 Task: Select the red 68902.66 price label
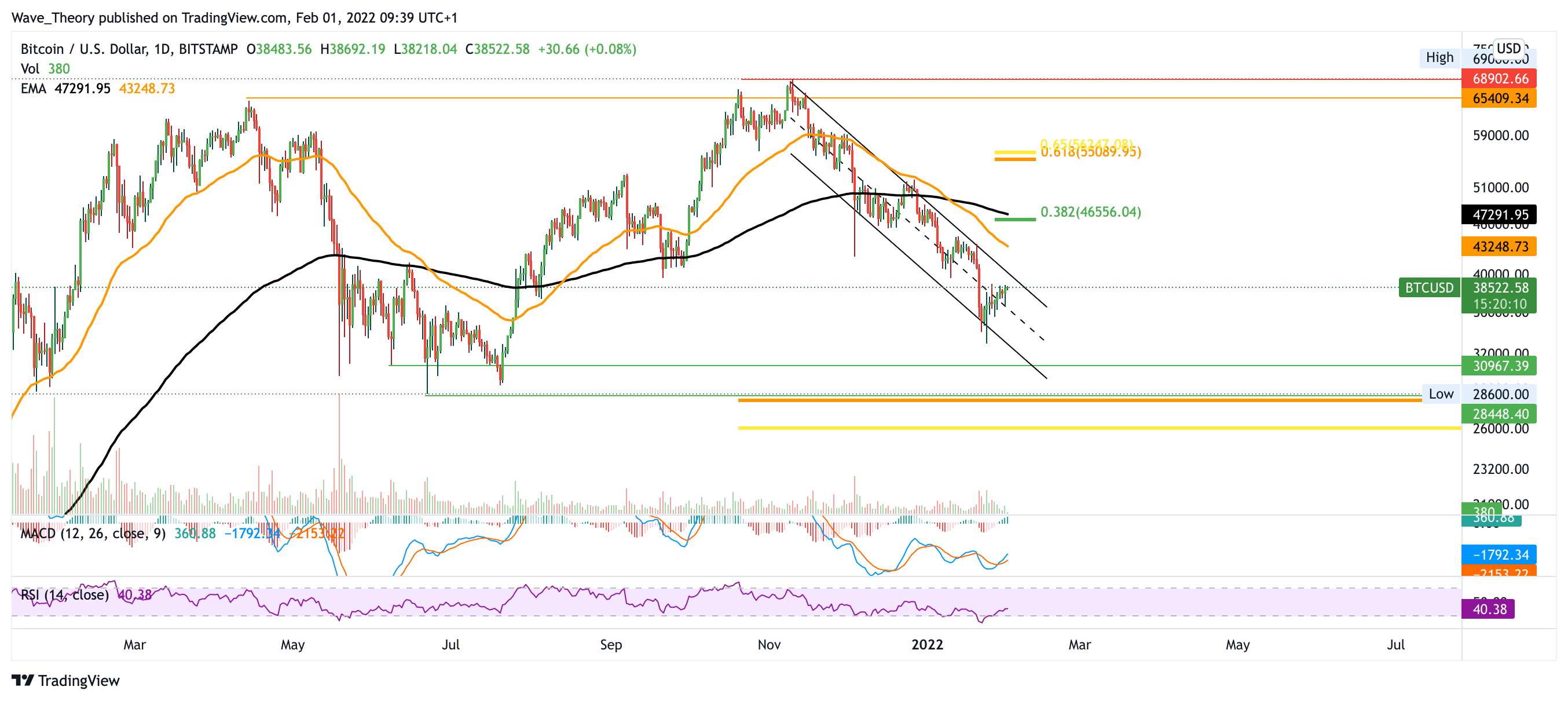click(1499, 79)
